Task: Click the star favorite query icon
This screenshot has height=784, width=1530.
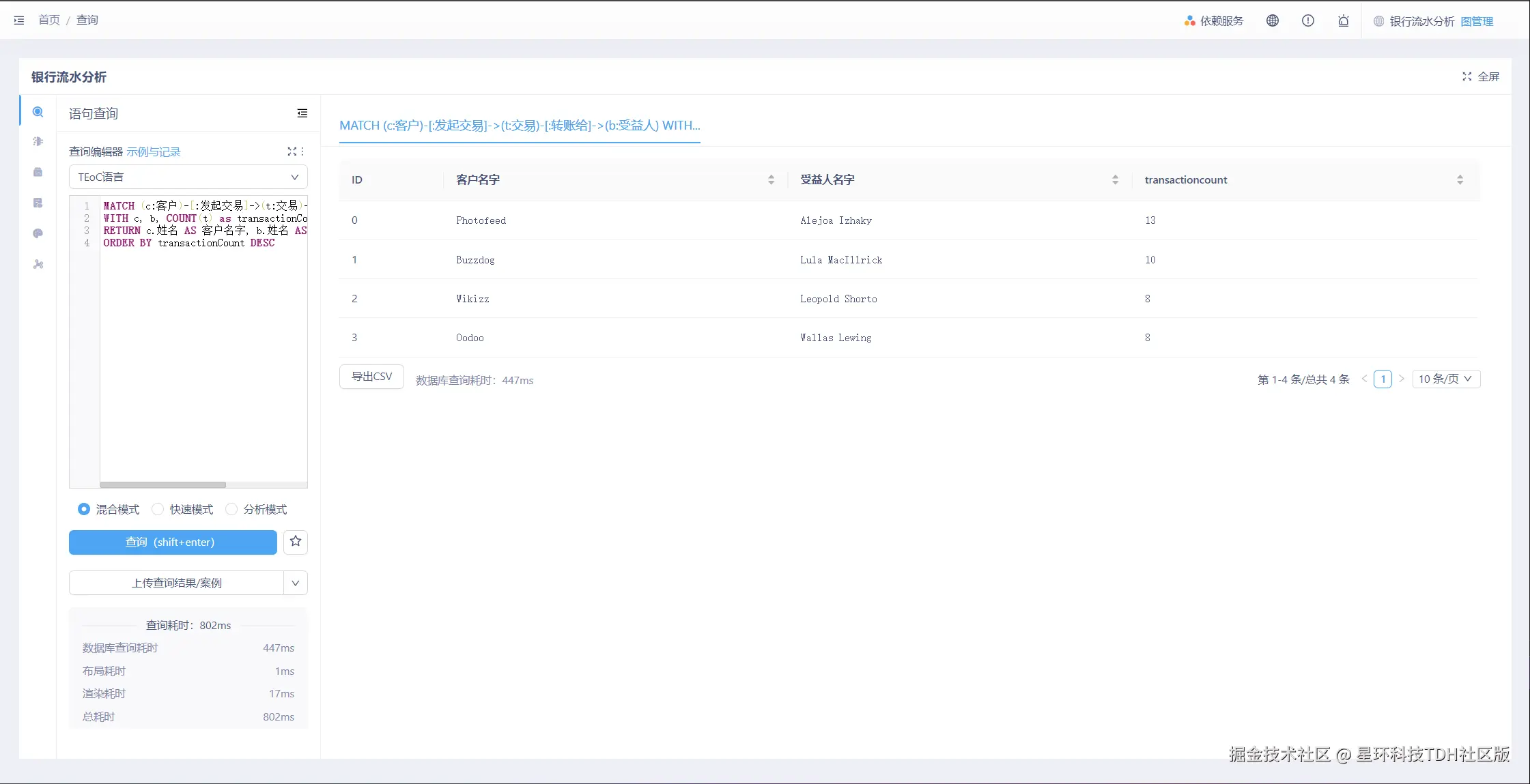Action: pos(295,542)
